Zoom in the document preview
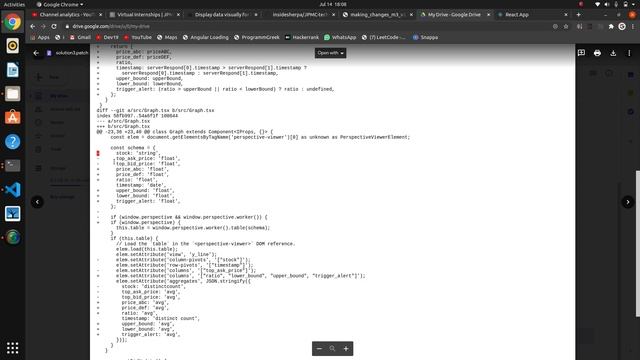The image size is (640, 360). click(x=346, y=349)
